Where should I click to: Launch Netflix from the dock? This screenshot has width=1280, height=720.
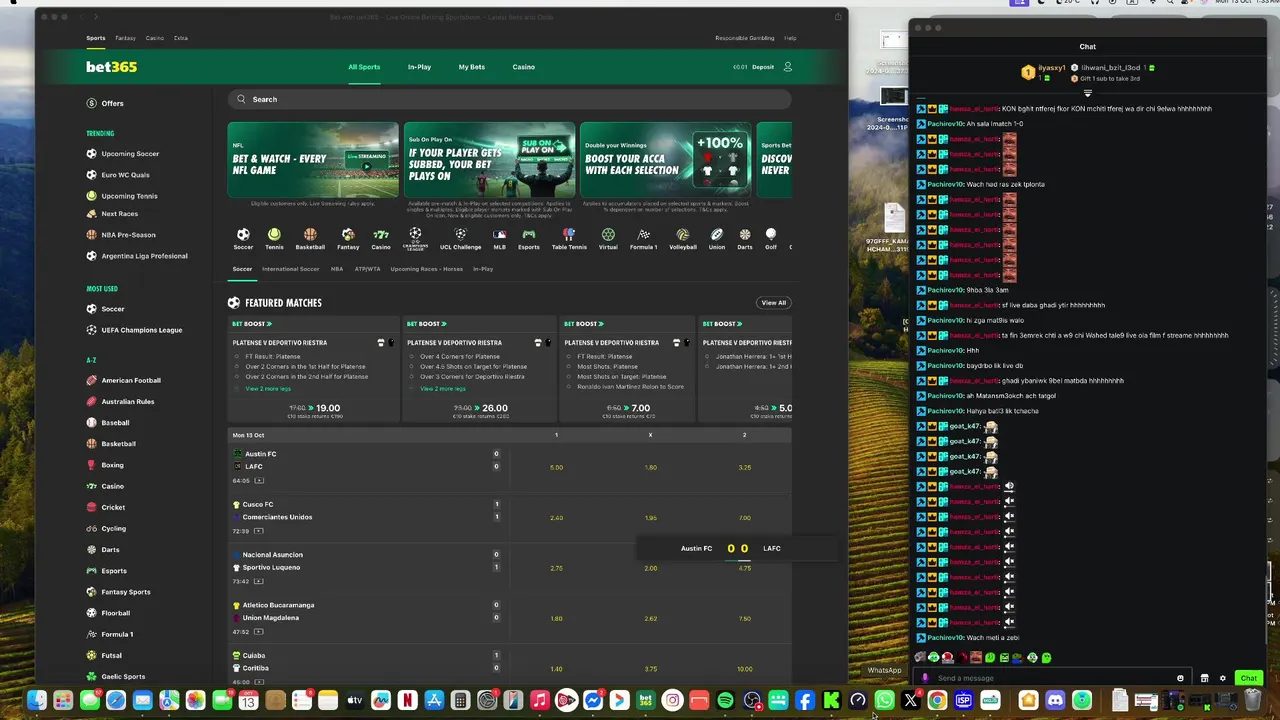[x=407, y=701]
